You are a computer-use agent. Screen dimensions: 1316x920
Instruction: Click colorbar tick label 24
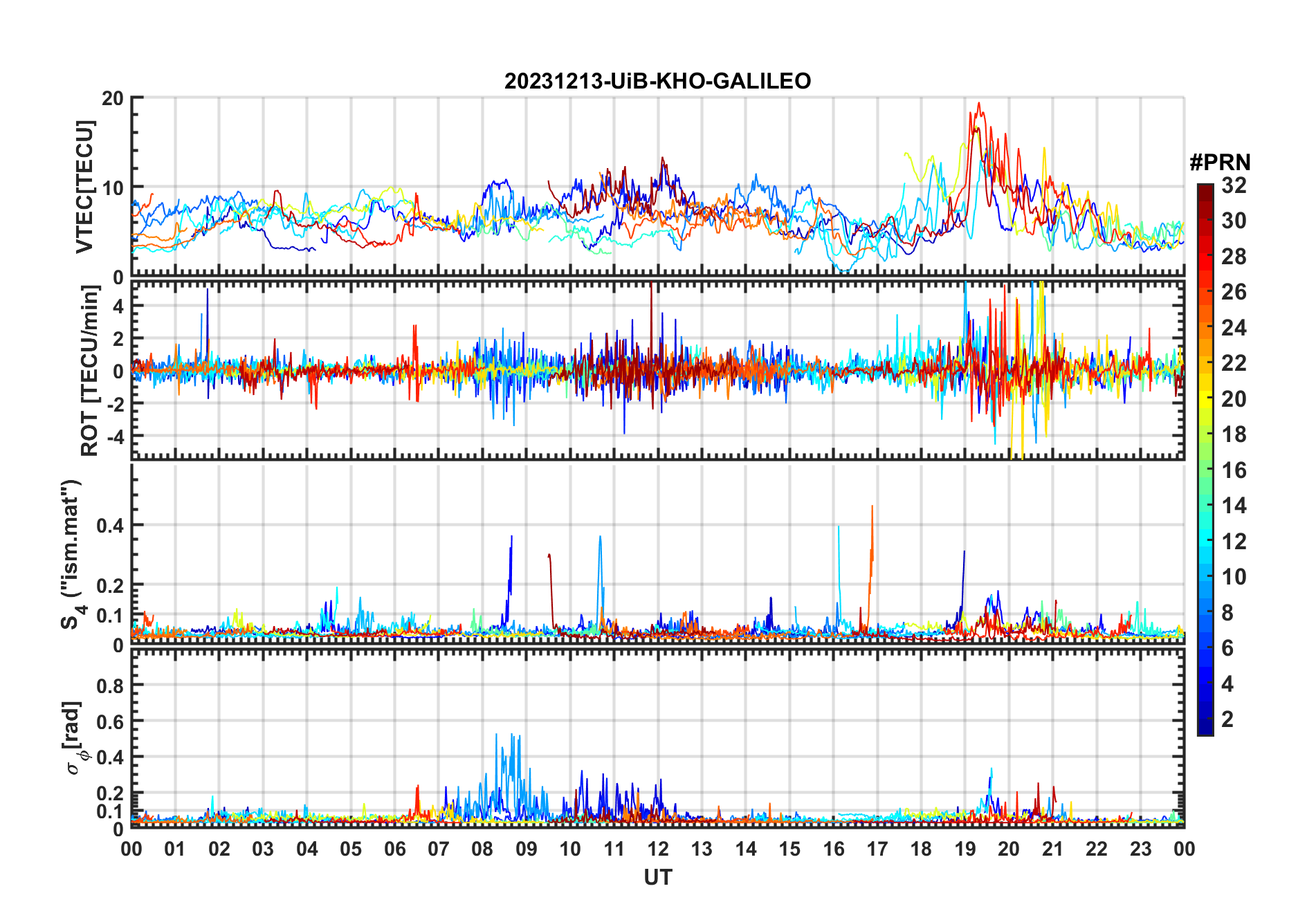(1234, 328)
